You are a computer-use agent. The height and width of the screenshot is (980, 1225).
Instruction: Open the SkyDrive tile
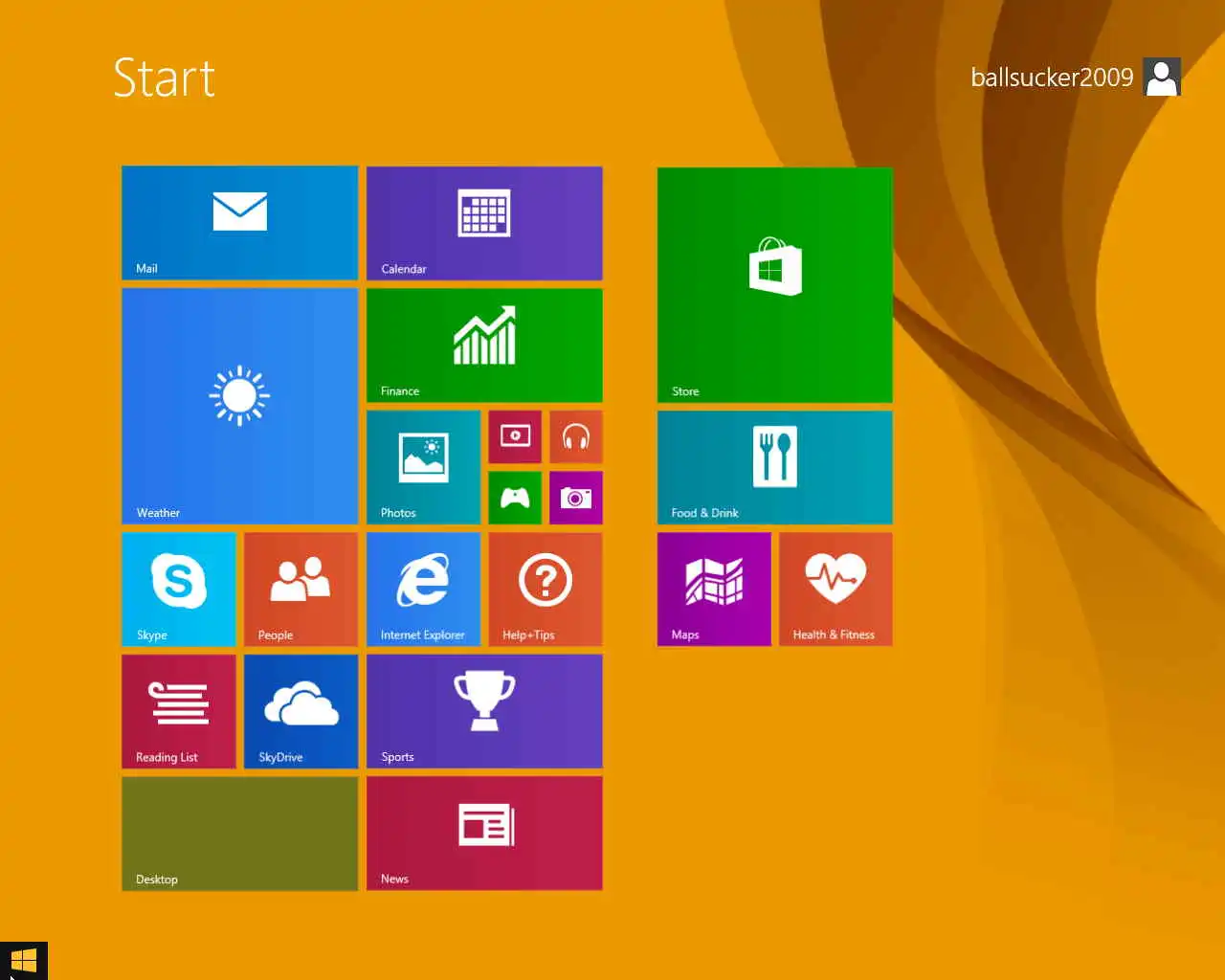click(x=301, y=712)
